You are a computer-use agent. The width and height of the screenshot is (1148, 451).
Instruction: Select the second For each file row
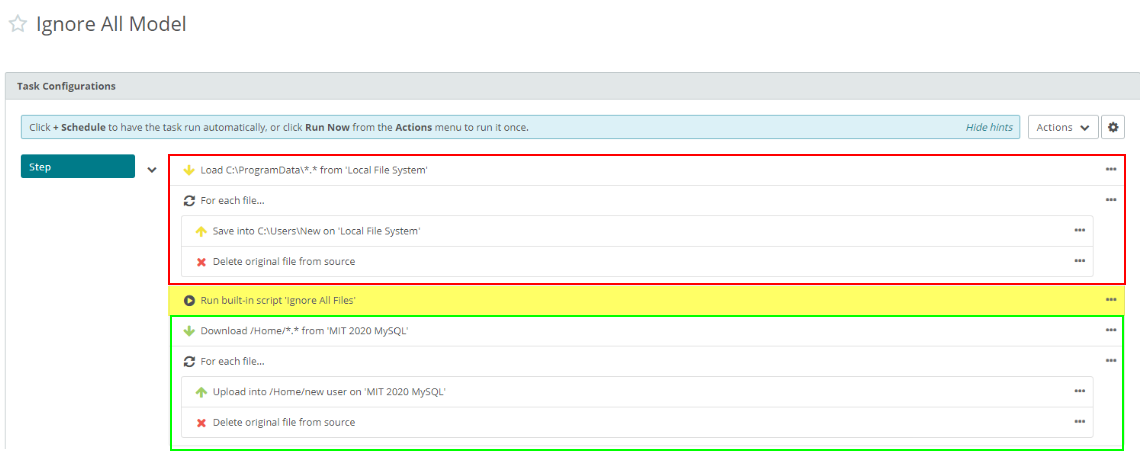click(x=232, y=361)
